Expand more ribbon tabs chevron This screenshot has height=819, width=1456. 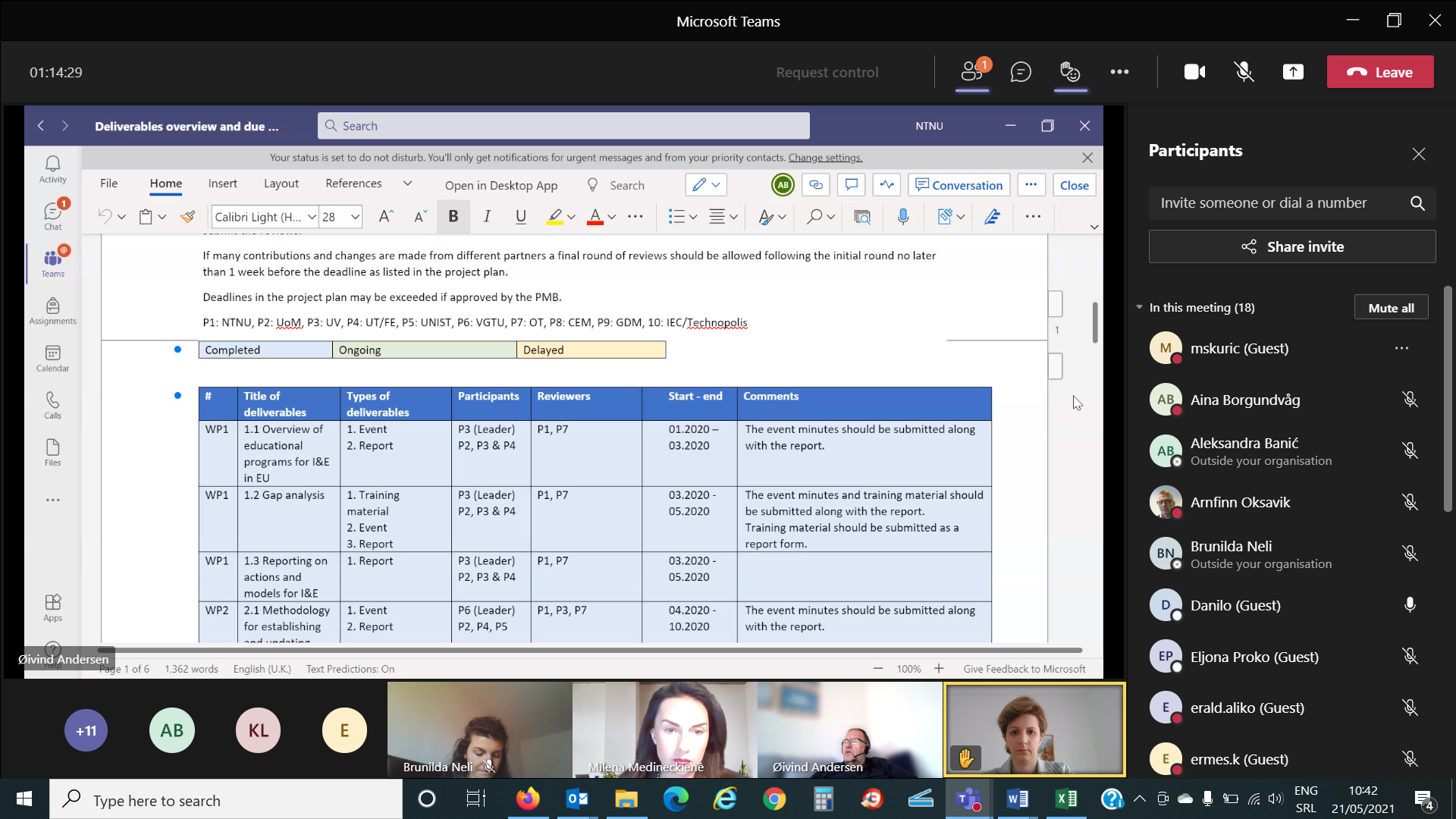(x=407, y=184)
